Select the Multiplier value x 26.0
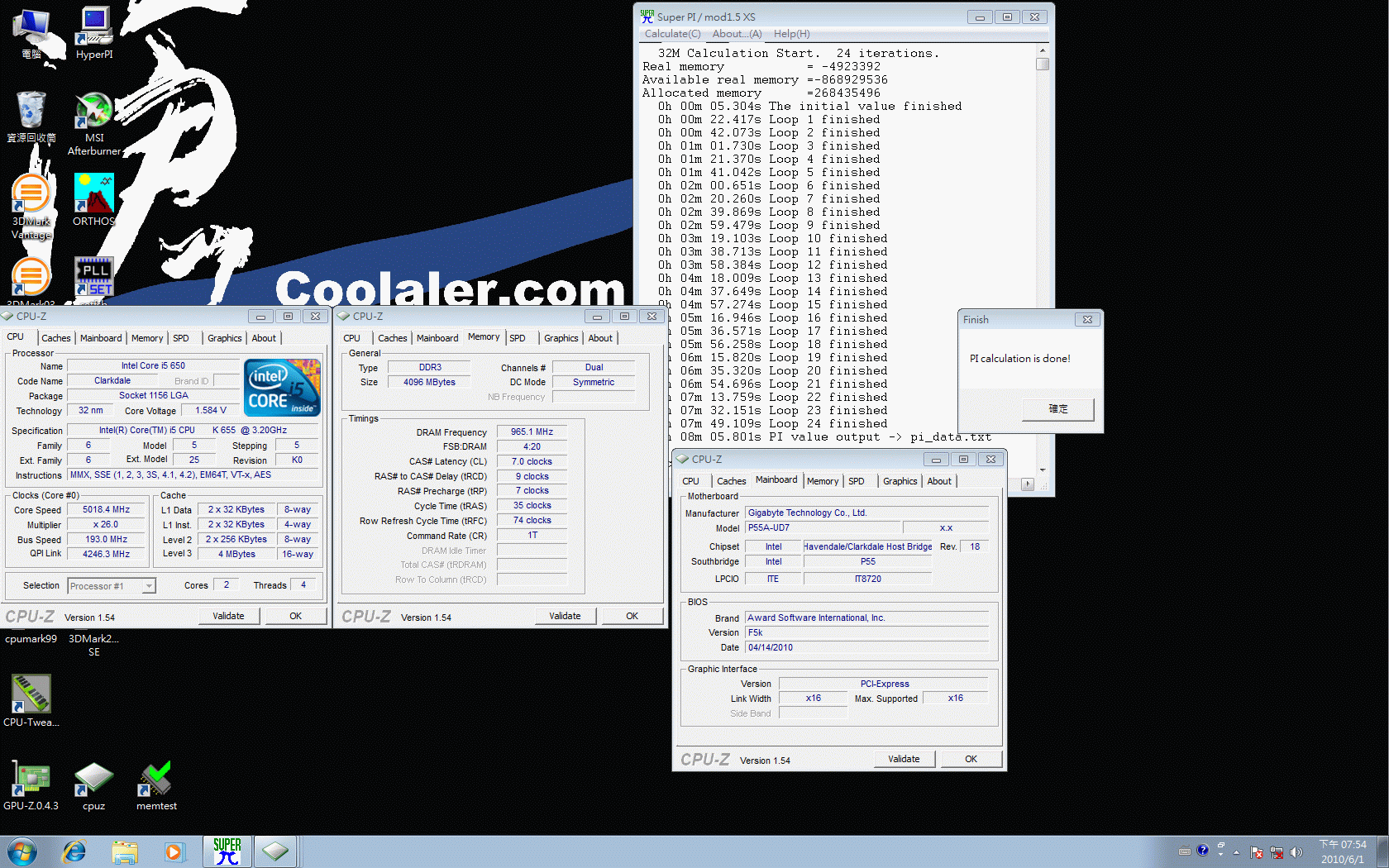Viewport: 1389px width, 868px height. (x=106, y=525)
